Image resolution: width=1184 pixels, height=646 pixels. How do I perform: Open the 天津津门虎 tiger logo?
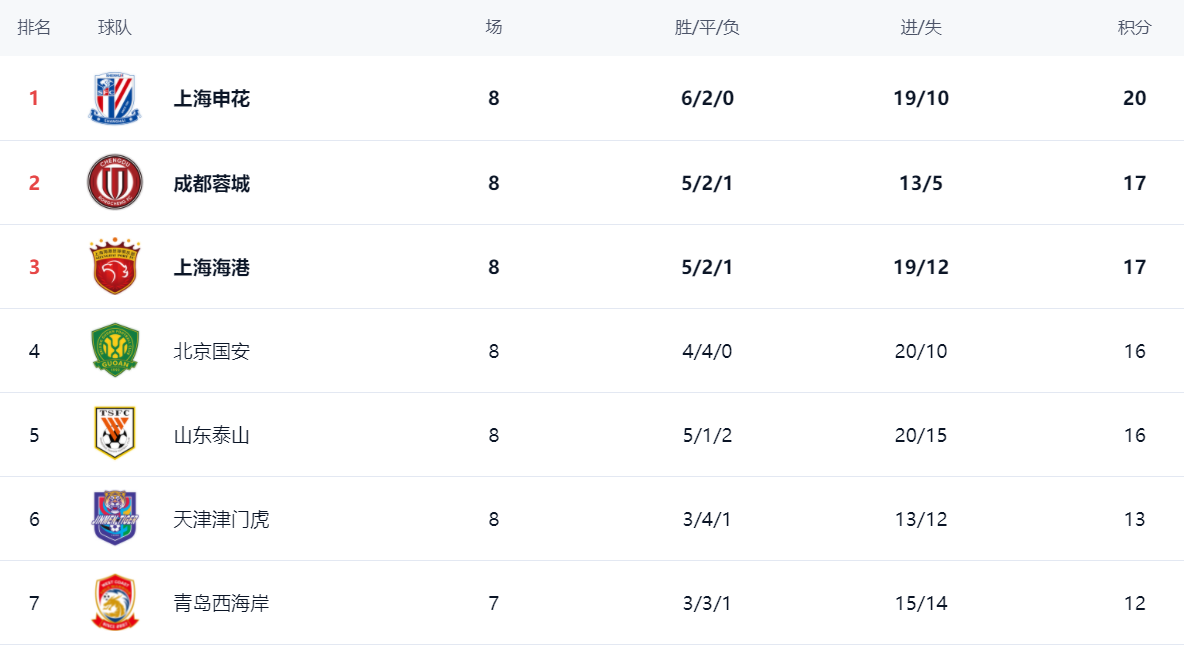click(x=115, y=518)
